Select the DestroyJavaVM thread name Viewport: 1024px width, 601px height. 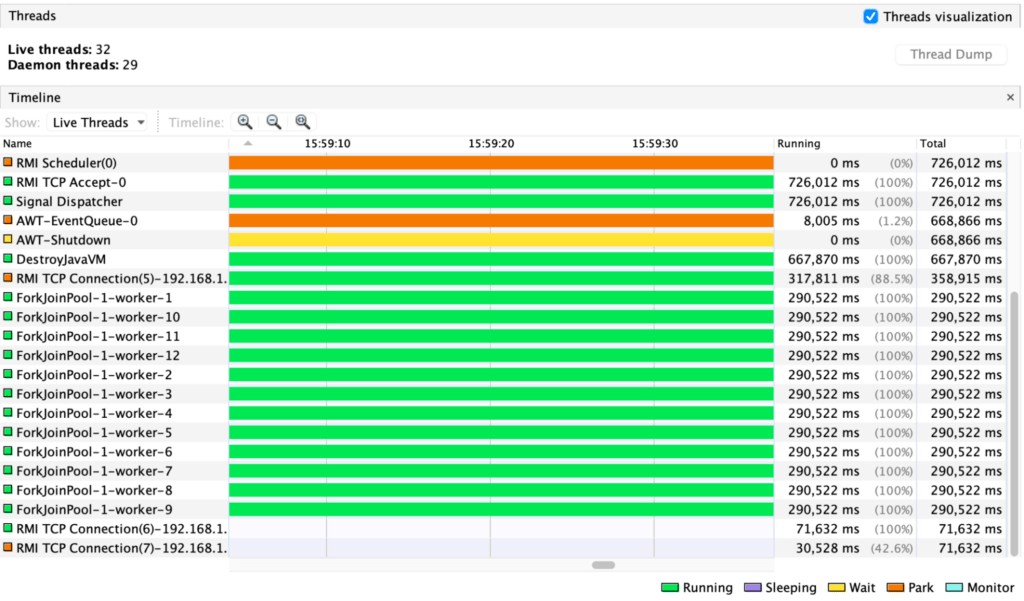coord(61,259)
